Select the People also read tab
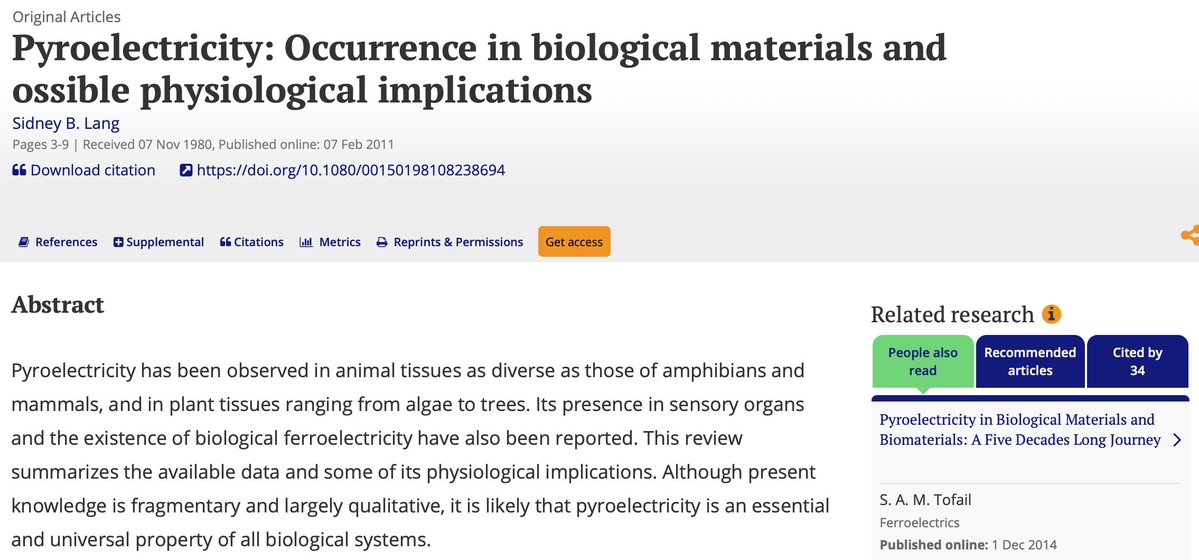Viewport: 1199px width, 560px height. (x=922, y=361)
